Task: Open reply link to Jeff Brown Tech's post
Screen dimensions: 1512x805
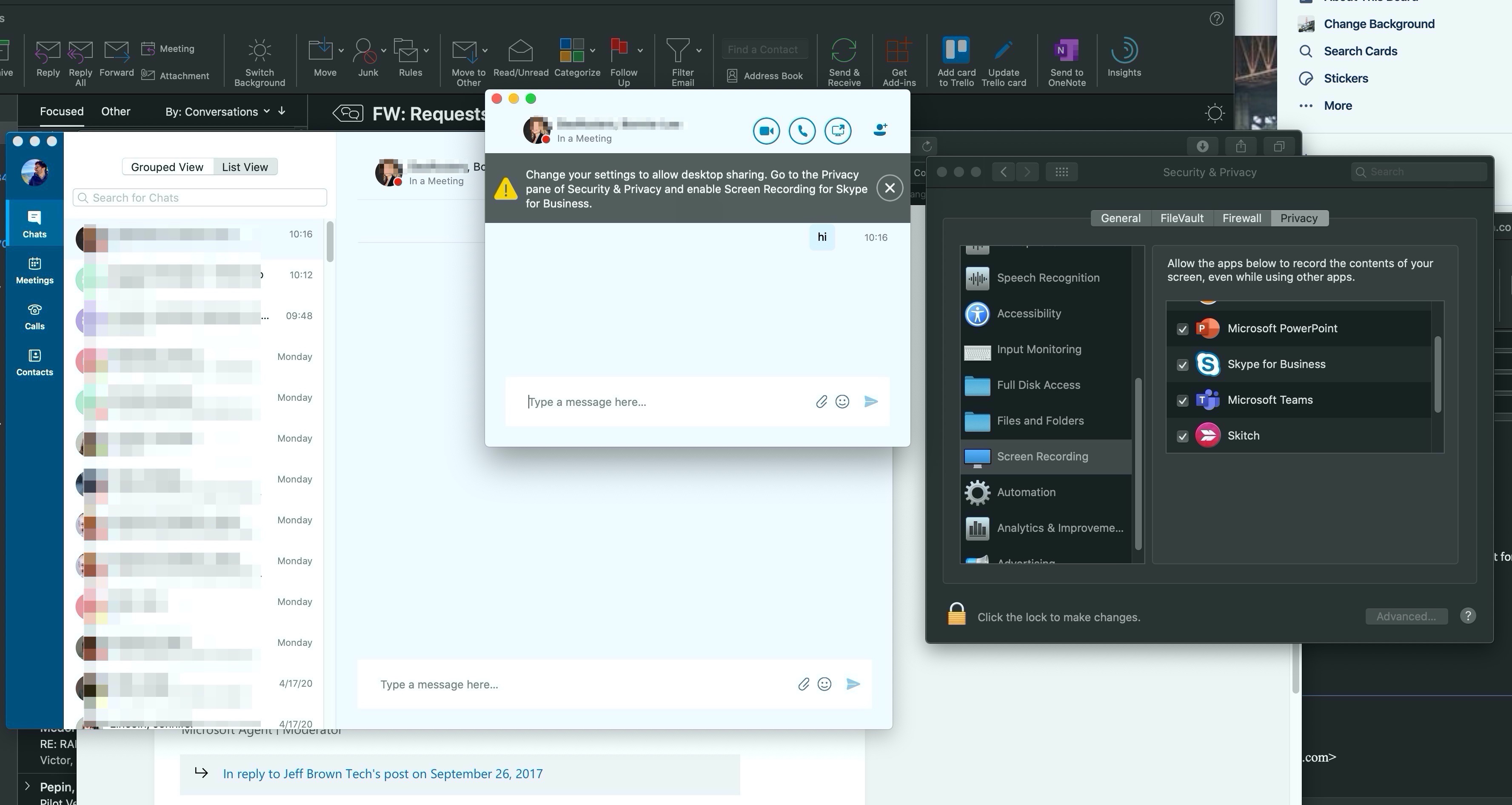Action: pyautogui.click(x=382, y=773)
